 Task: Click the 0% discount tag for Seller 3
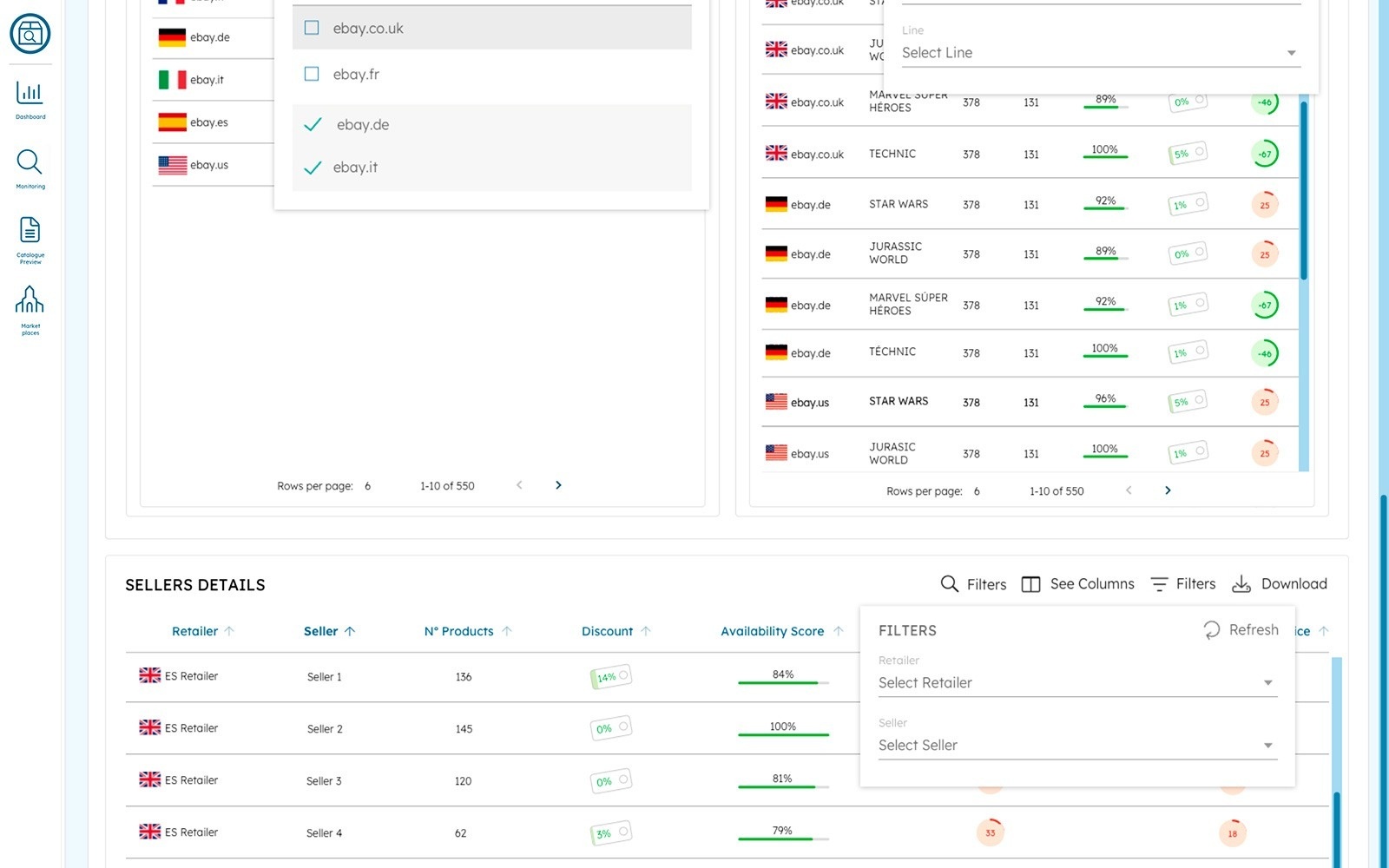click(x=611, y=781)
